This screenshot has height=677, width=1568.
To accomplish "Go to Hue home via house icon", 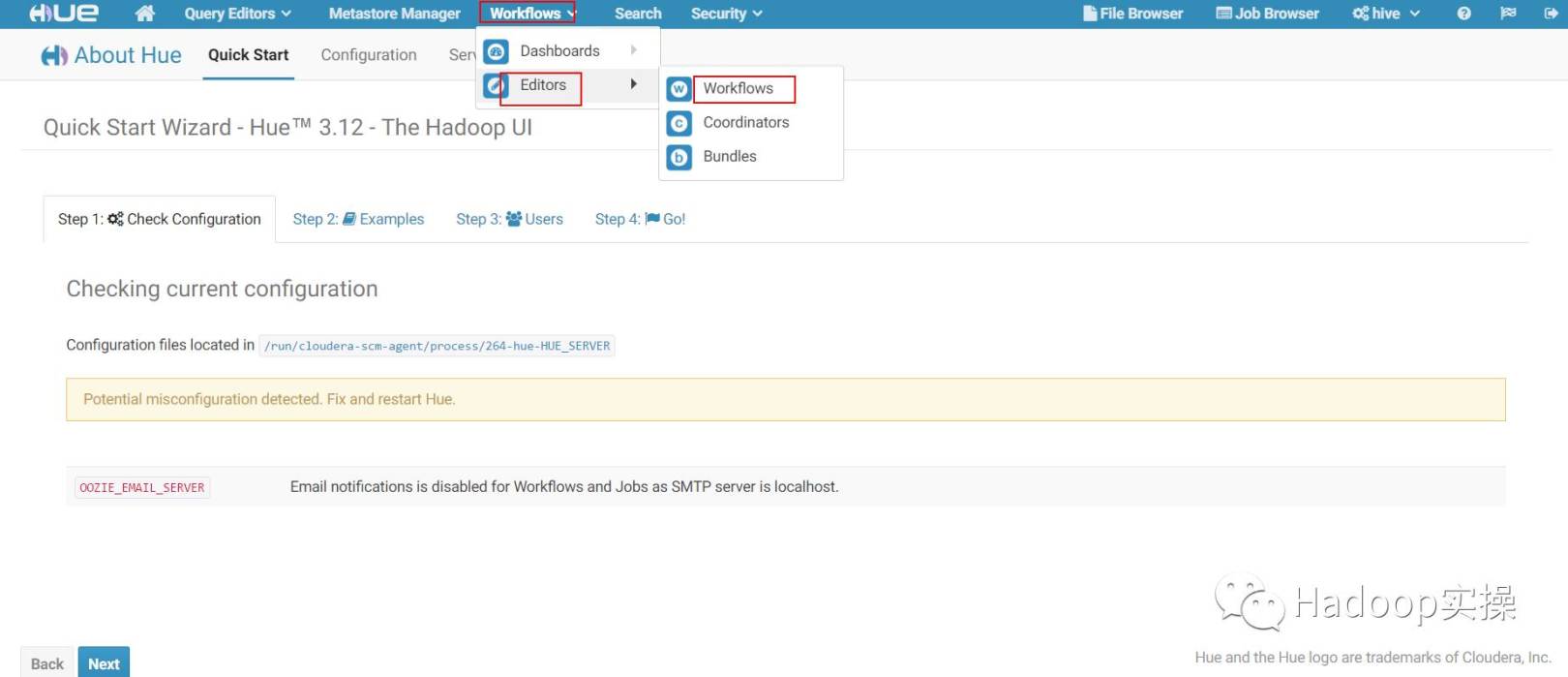I will tap(145, 14).
